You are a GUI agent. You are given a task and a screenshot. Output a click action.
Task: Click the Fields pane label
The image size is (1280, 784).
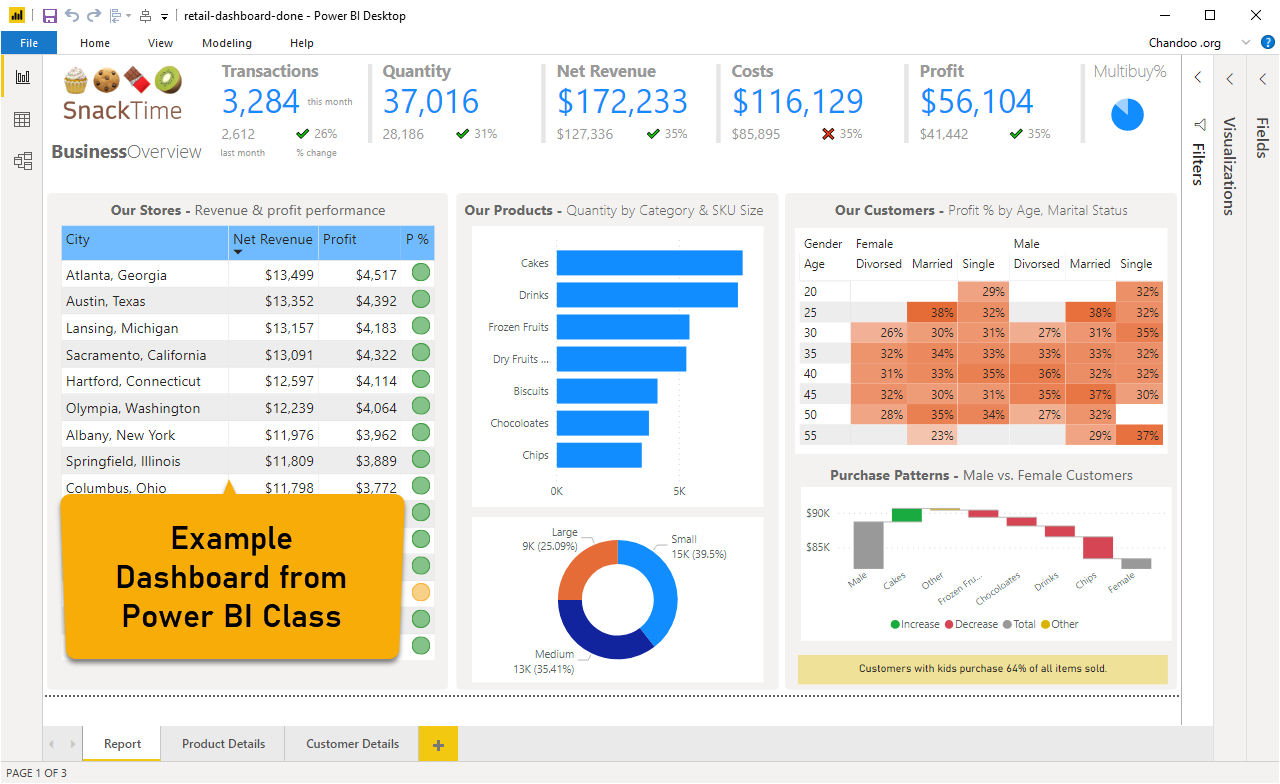(1262, 138)
